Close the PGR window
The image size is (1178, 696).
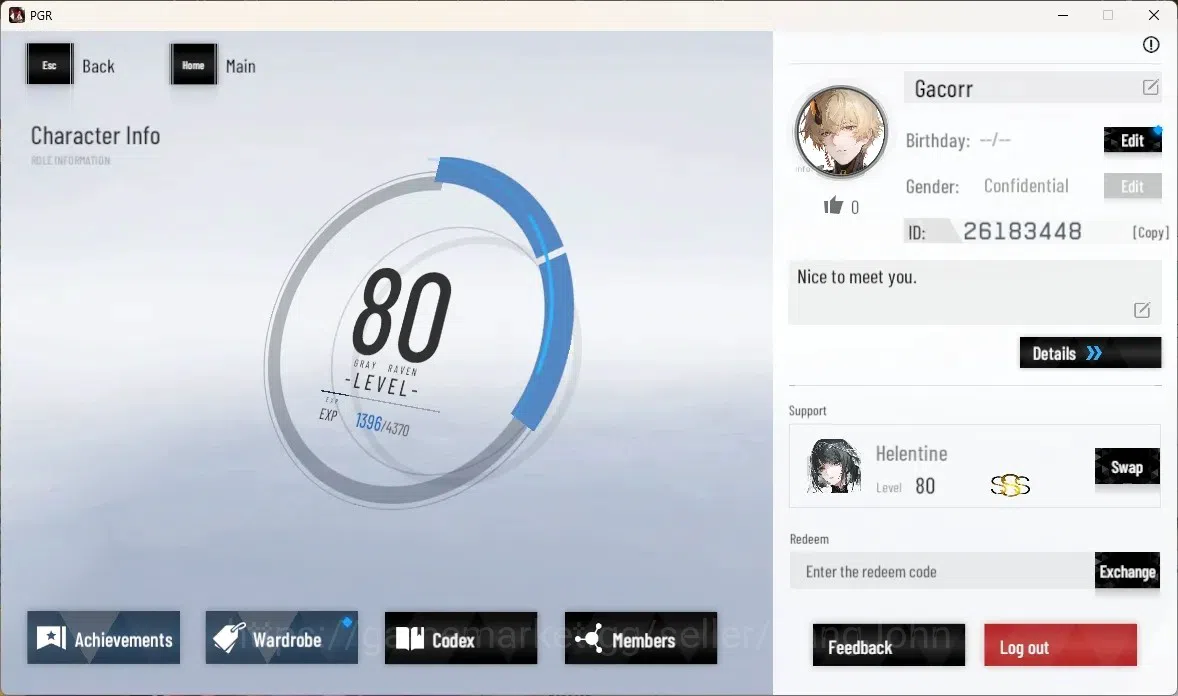1153,15
